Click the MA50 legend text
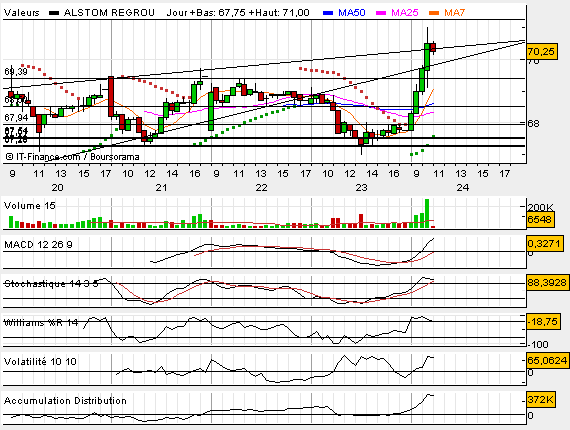The image size is (570, 430). pos(352,13)
